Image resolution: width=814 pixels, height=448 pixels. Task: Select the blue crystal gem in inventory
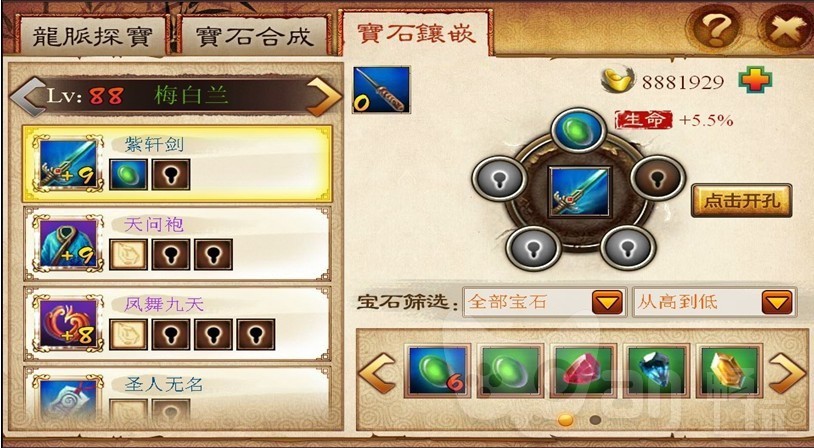point(657,371)
